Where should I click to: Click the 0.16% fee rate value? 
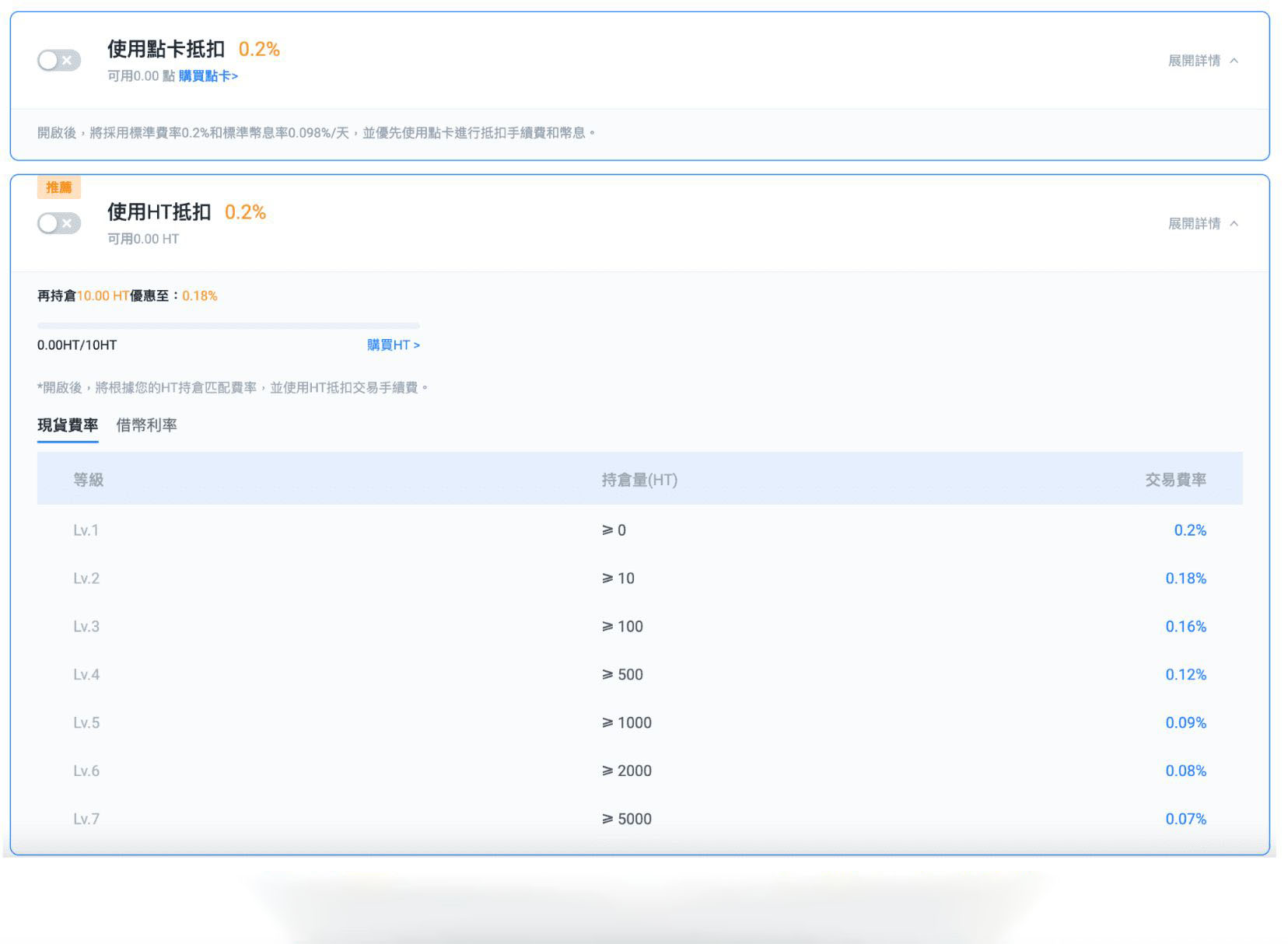[x=1185, y=627]
